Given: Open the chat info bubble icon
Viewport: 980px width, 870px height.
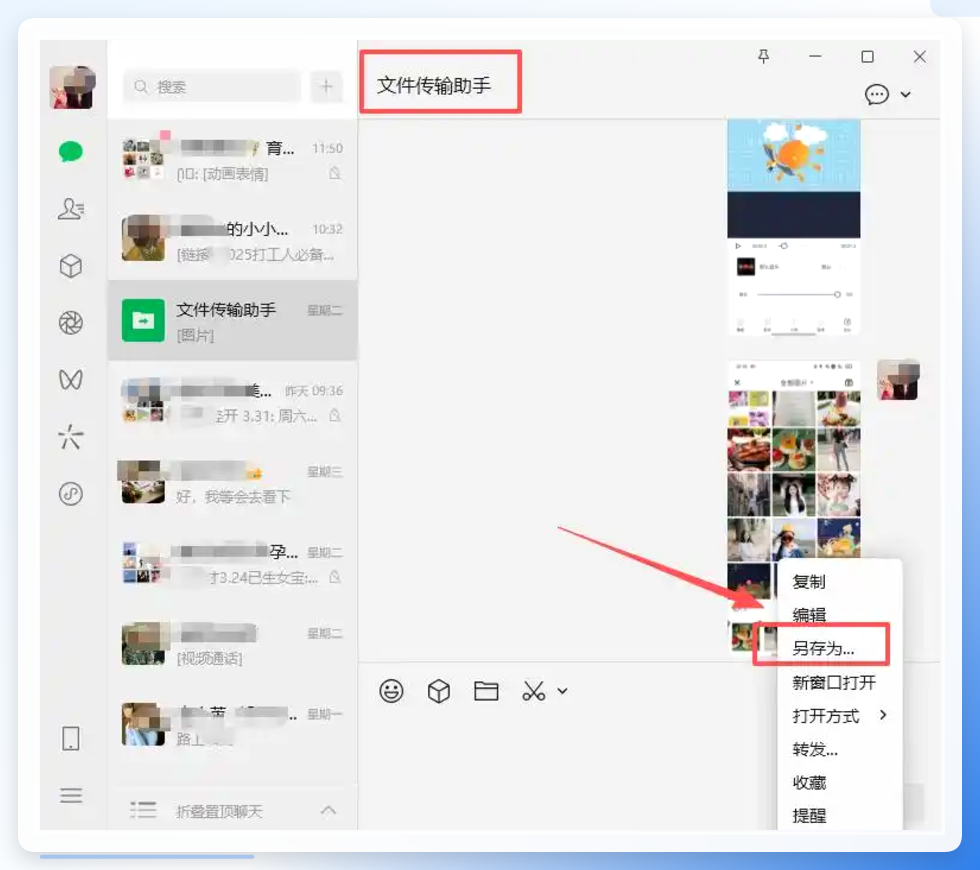Looking at the screenshot, I should point(876,94).
